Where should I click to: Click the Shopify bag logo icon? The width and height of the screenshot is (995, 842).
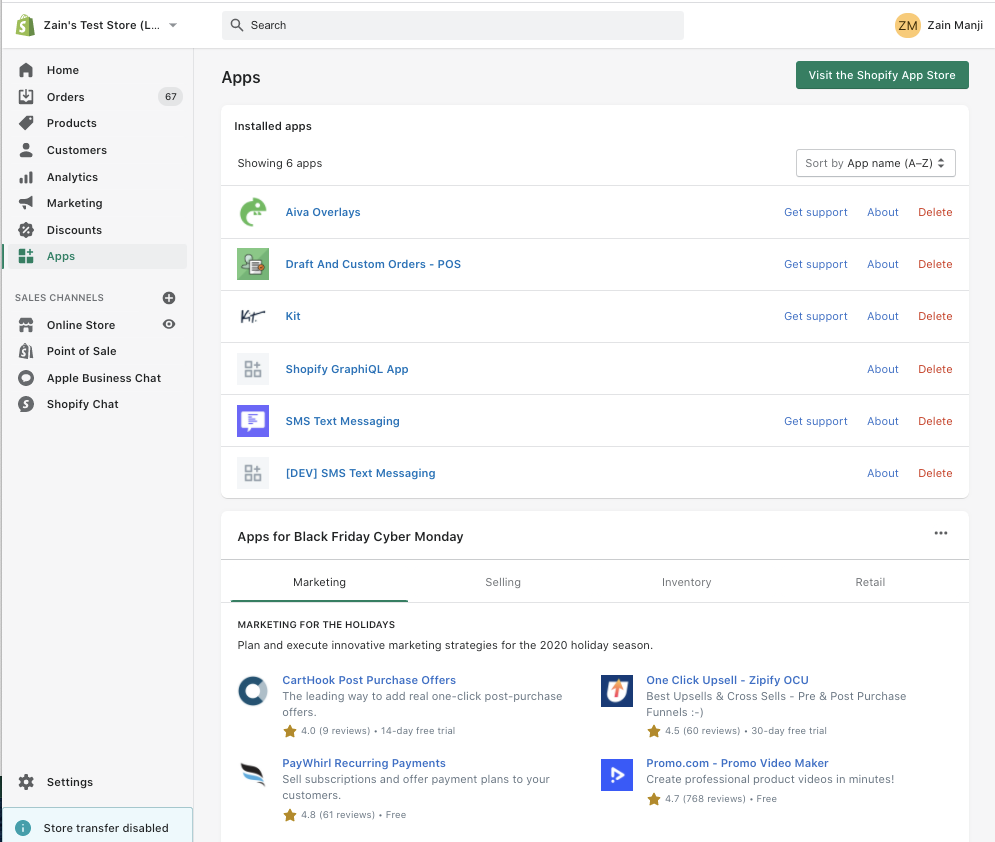tap(25, 25)
